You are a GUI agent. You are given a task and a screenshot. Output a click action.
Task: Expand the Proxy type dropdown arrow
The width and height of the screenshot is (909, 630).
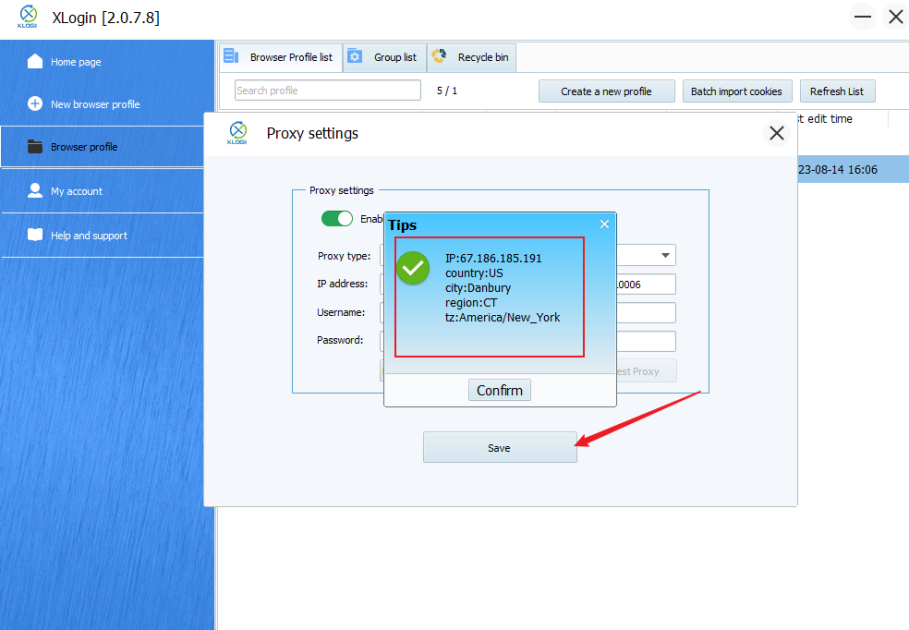666,256
